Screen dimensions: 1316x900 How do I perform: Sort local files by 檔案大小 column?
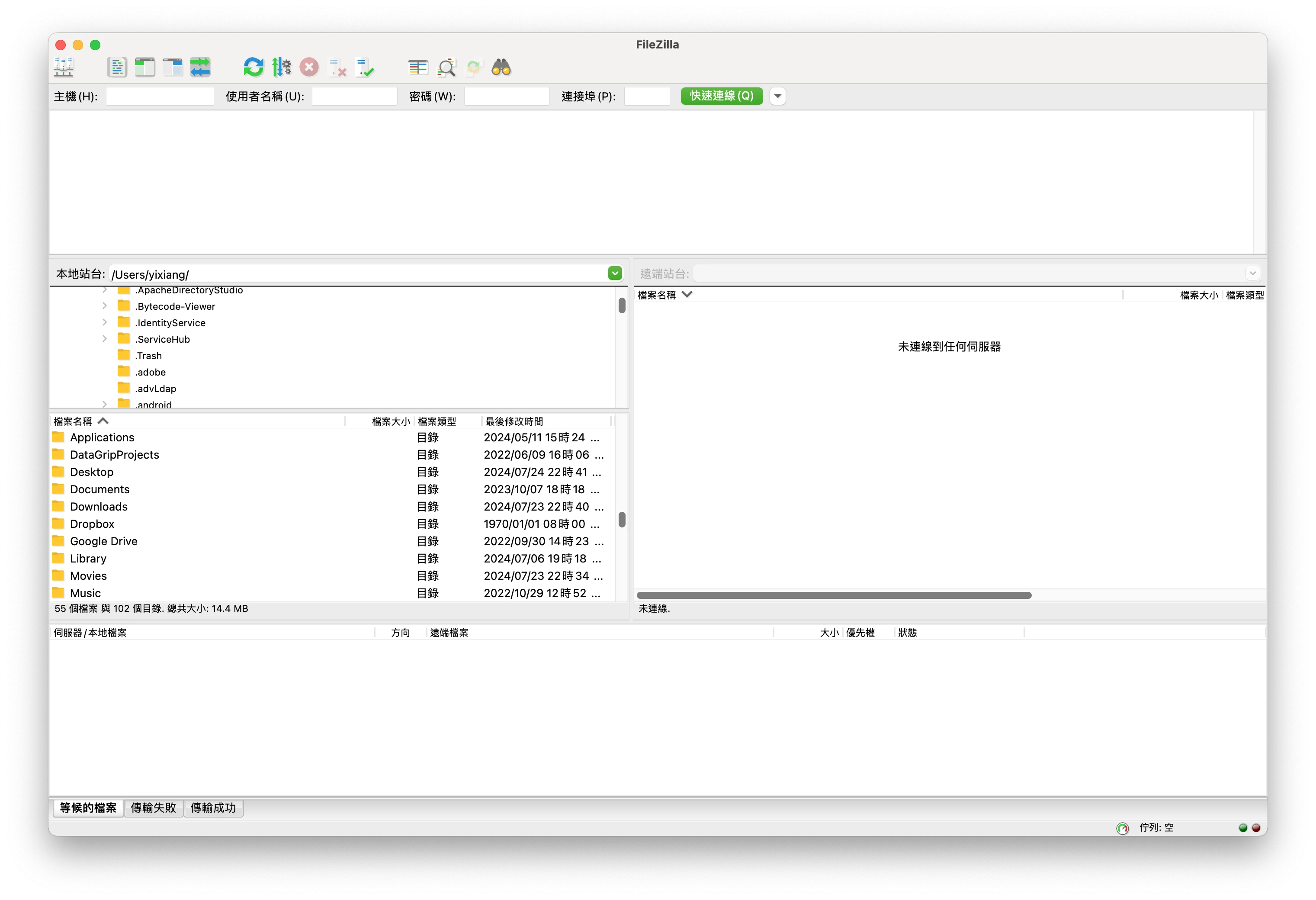379,421
